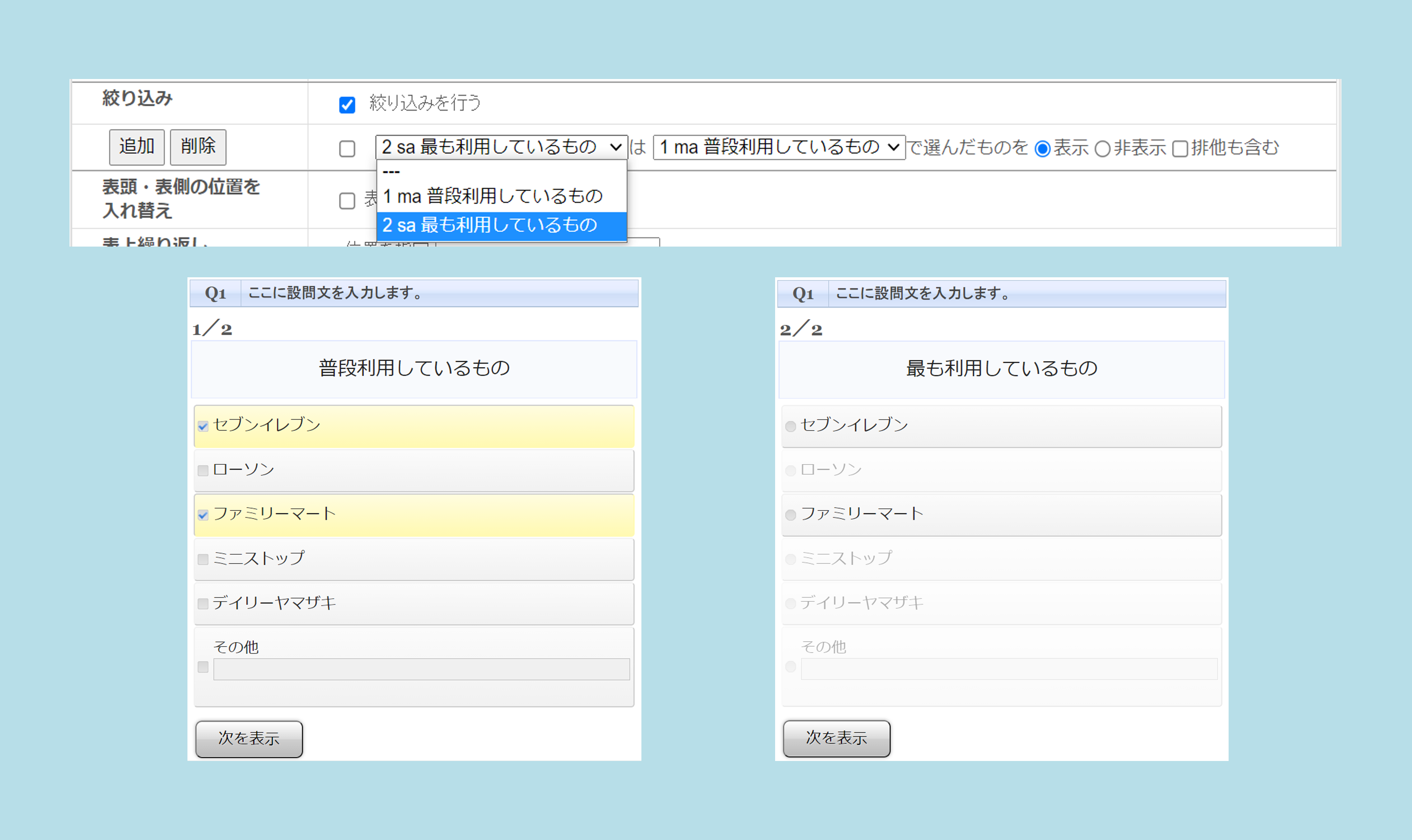Open the '2 sa 最も利用しているもの' dropdown
The width and height of the screenshot is (1412, 840).
[x=501, y=147]
